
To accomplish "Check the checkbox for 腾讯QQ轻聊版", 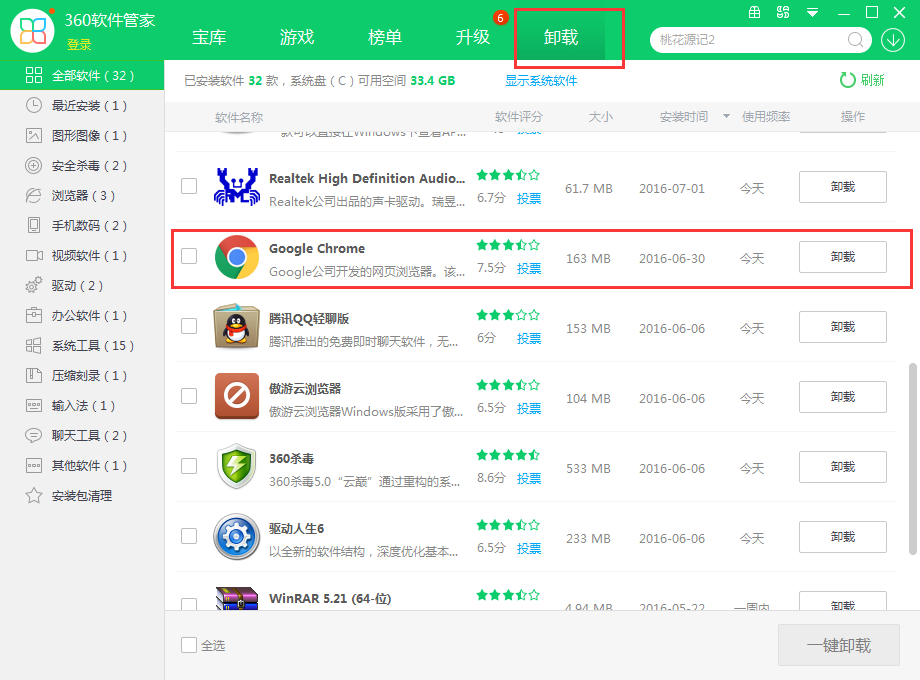I will [189, 327].
